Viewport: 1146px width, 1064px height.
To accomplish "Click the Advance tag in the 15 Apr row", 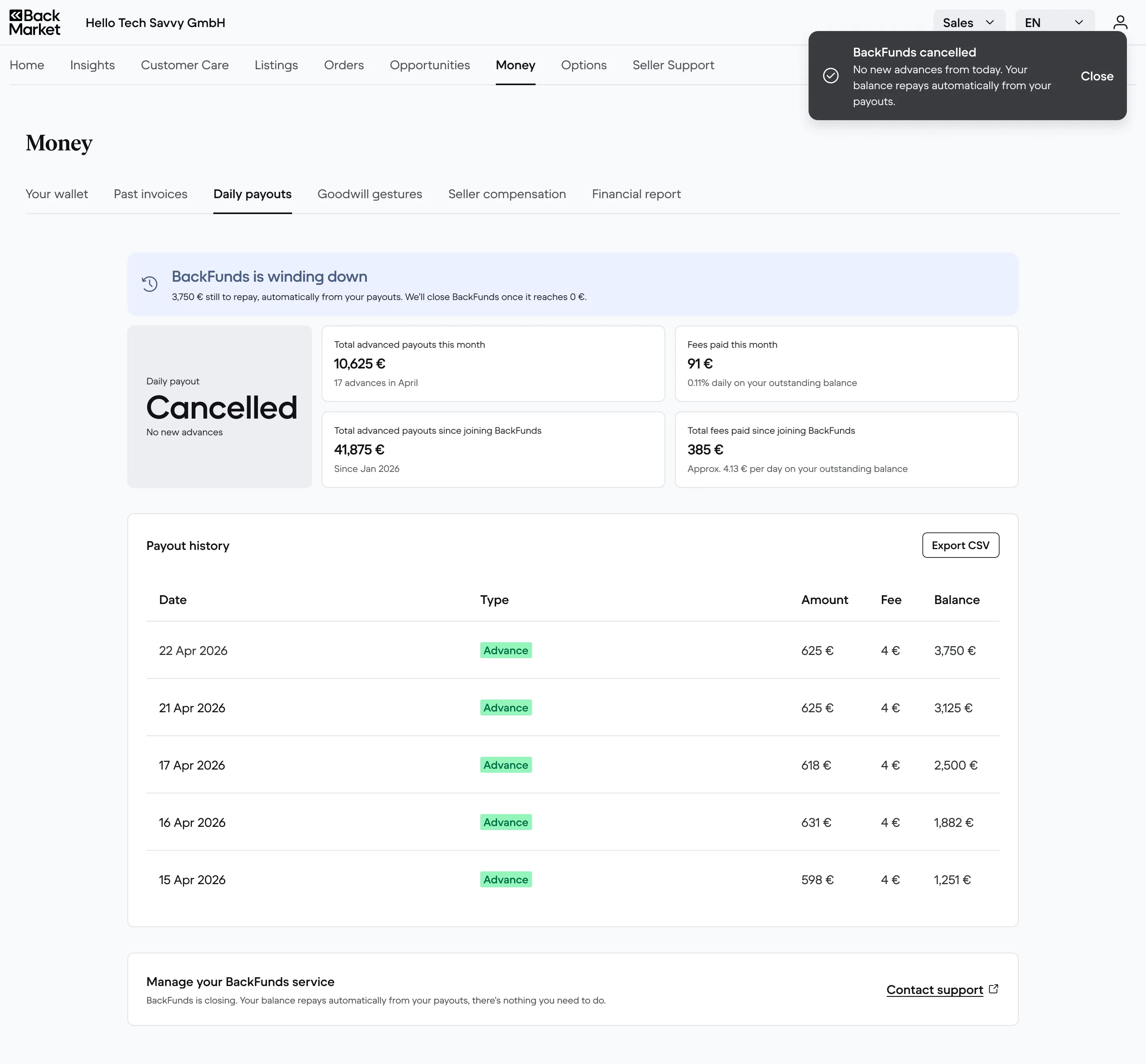I will pos(506,880).
